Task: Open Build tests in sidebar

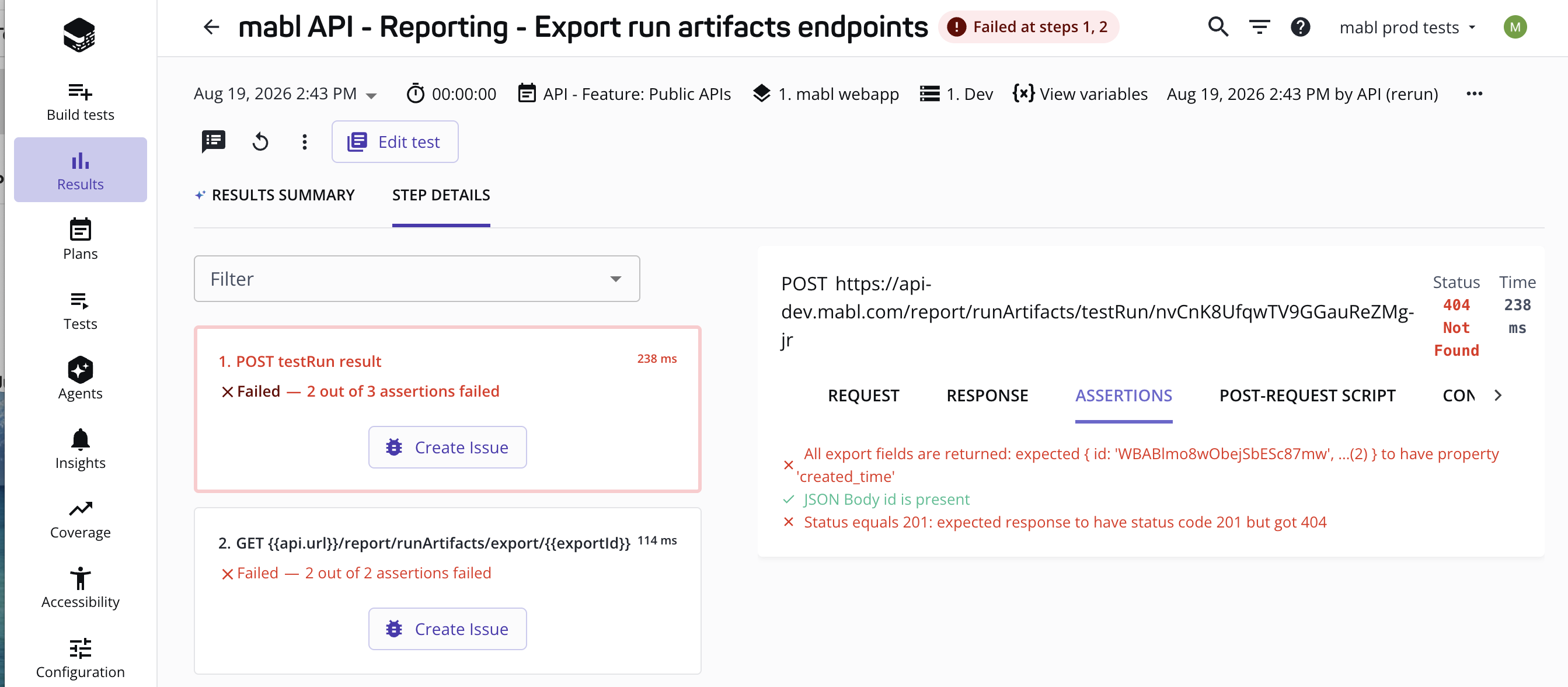Action: 81,102
